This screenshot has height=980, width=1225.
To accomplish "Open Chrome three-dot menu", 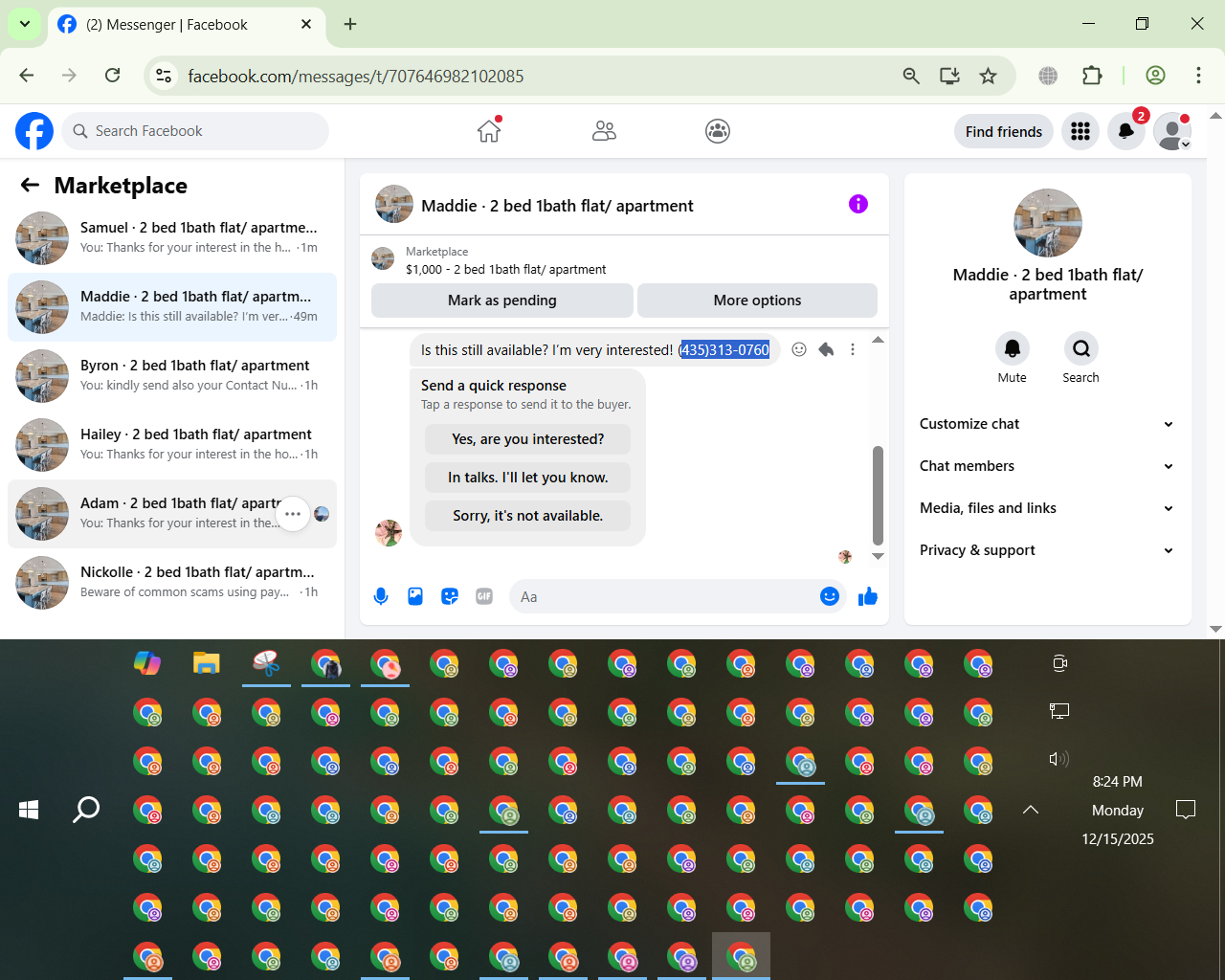I will pos(1198,76).
